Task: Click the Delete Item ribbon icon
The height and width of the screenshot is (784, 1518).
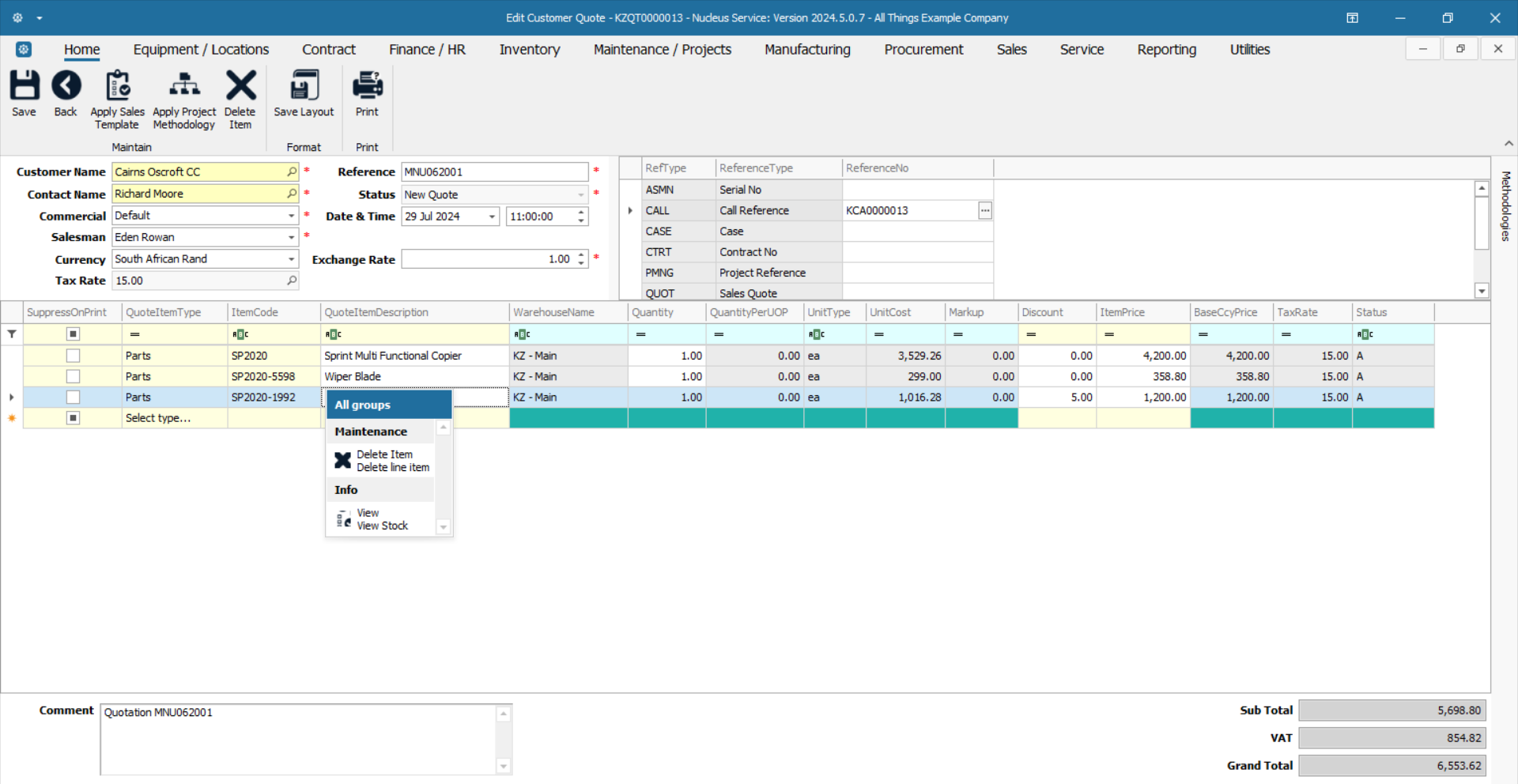Action: pos(240,86)
